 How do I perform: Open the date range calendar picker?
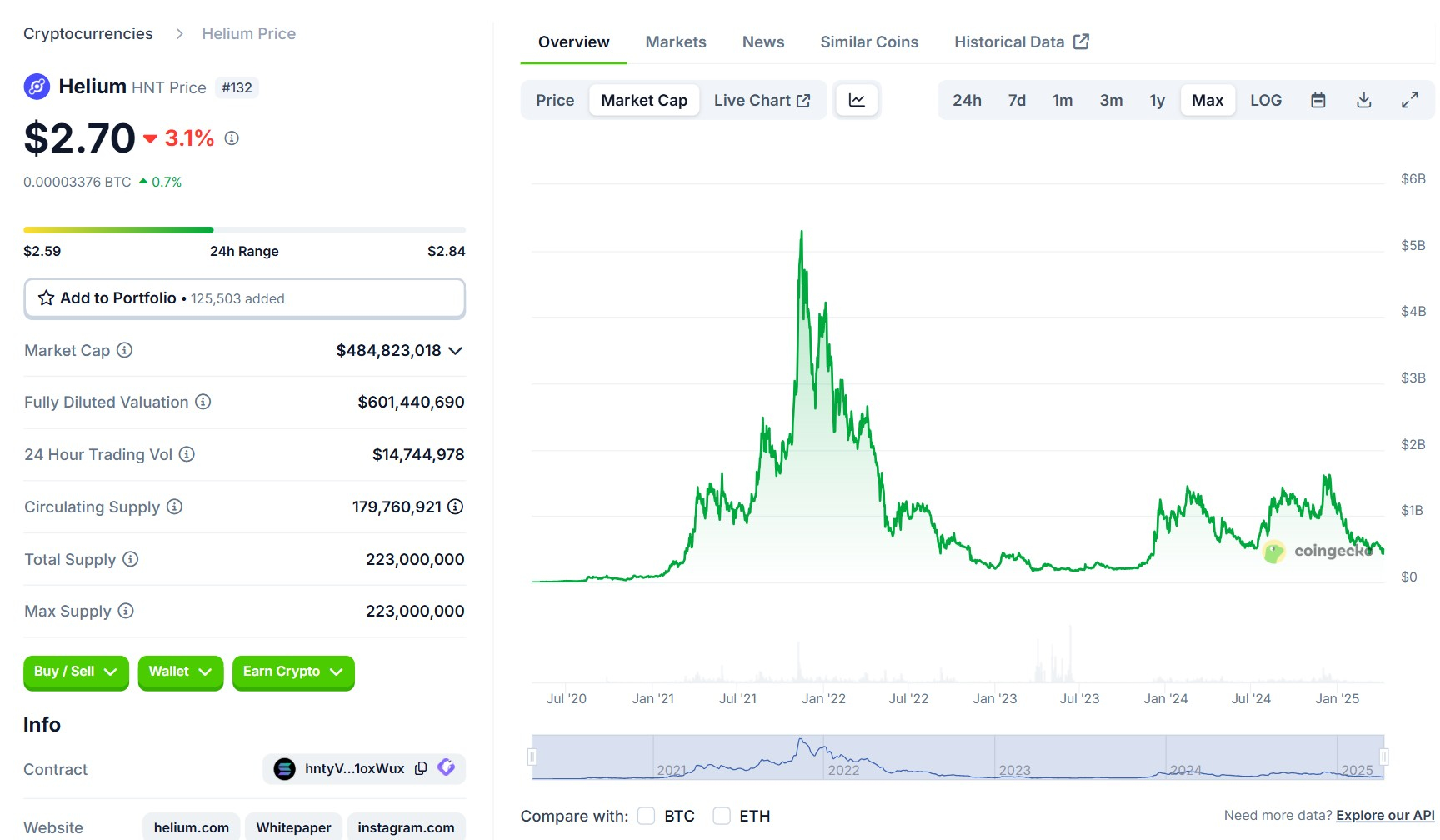1318,99
